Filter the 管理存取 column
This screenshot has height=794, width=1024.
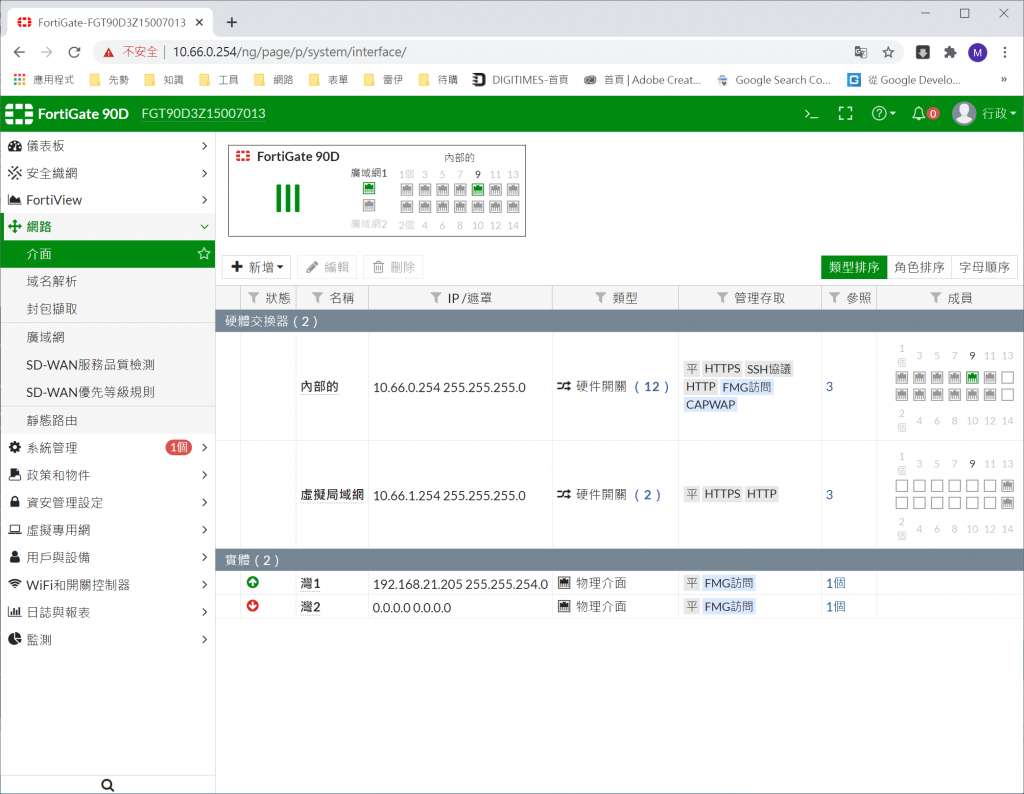click(x=722, y=298)
